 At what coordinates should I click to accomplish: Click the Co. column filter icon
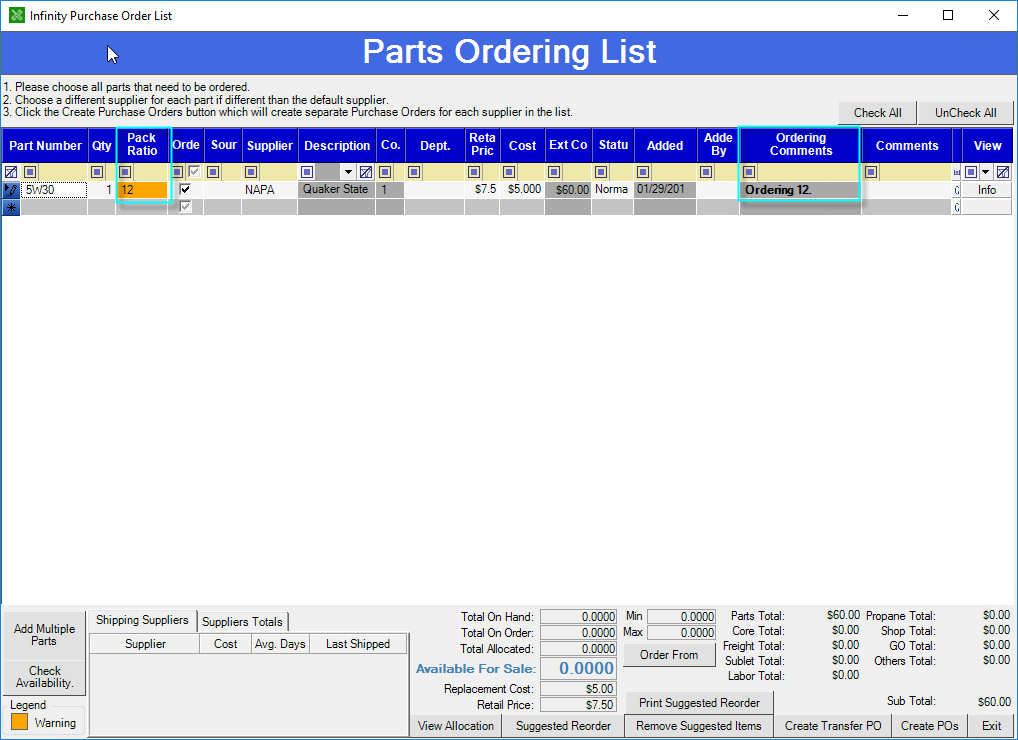click(385, 172)
